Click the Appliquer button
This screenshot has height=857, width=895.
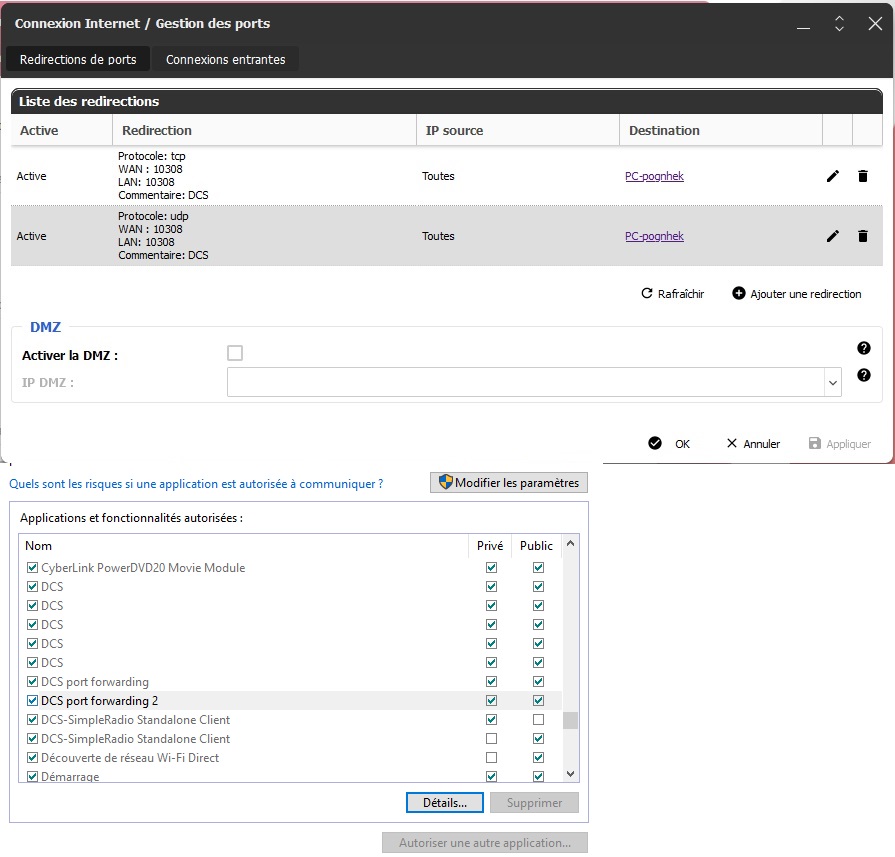(x=840, y=444)
